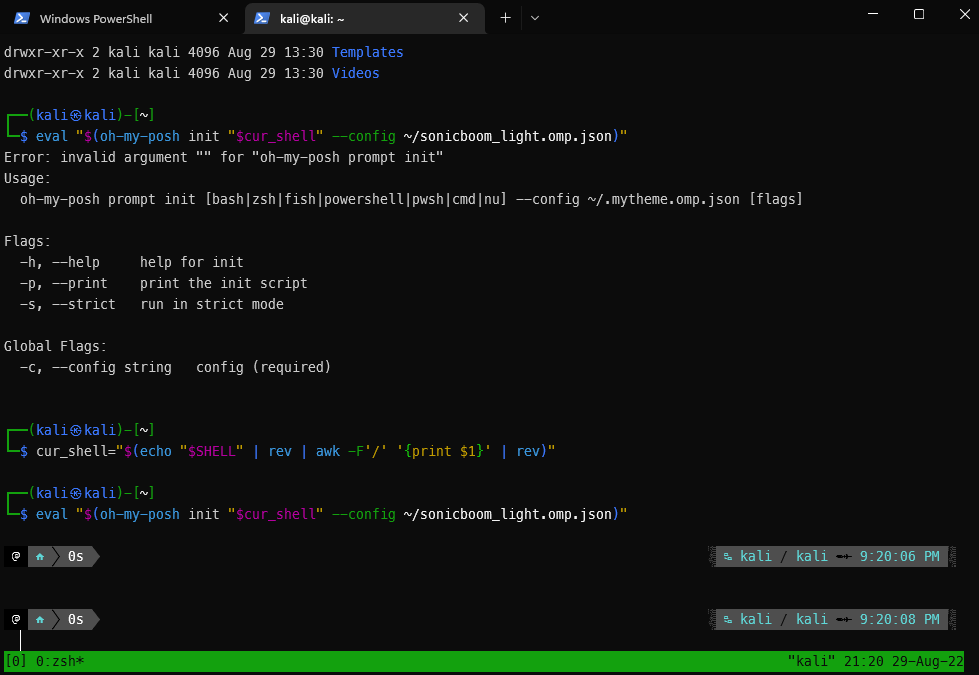The width and height of the screenshot is (979, 675).
Task: Click the Videos directory name
Action: pyautogui.click(x=355, y=73)
